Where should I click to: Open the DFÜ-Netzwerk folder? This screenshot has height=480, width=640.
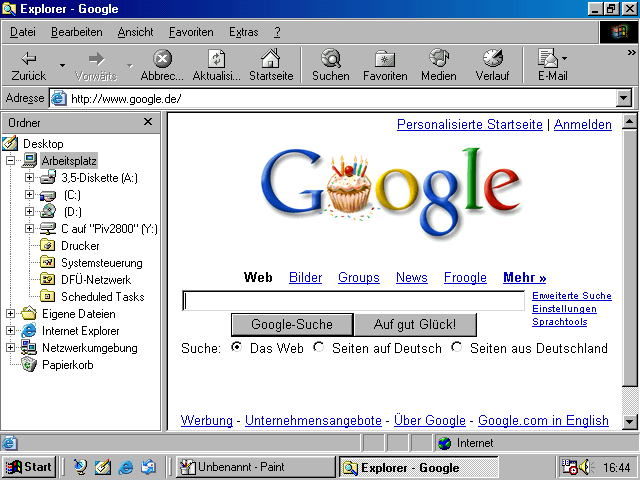pyautogui.click(x=96, y=280)
